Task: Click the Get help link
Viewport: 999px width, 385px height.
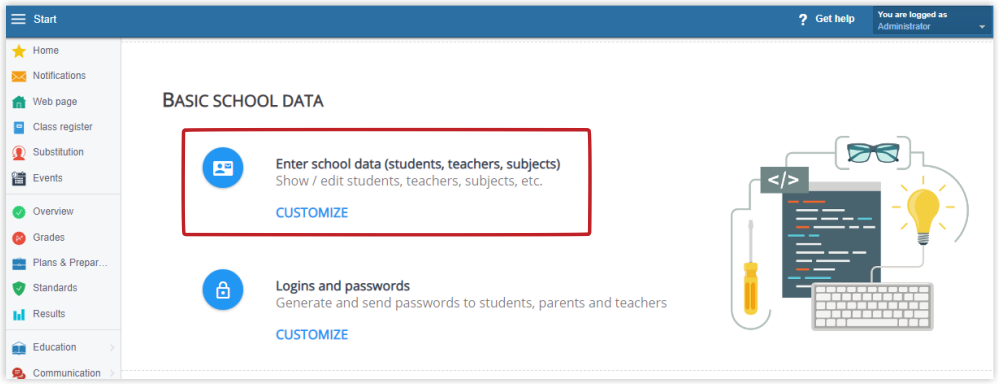Action: 827,19
